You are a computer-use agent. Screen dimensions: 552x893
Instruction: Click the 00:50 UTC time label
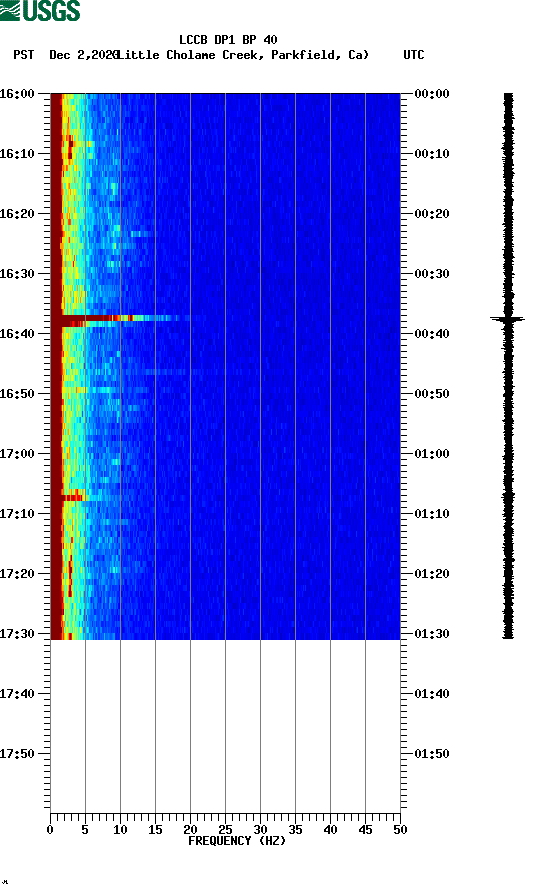(x=432, y=394)
